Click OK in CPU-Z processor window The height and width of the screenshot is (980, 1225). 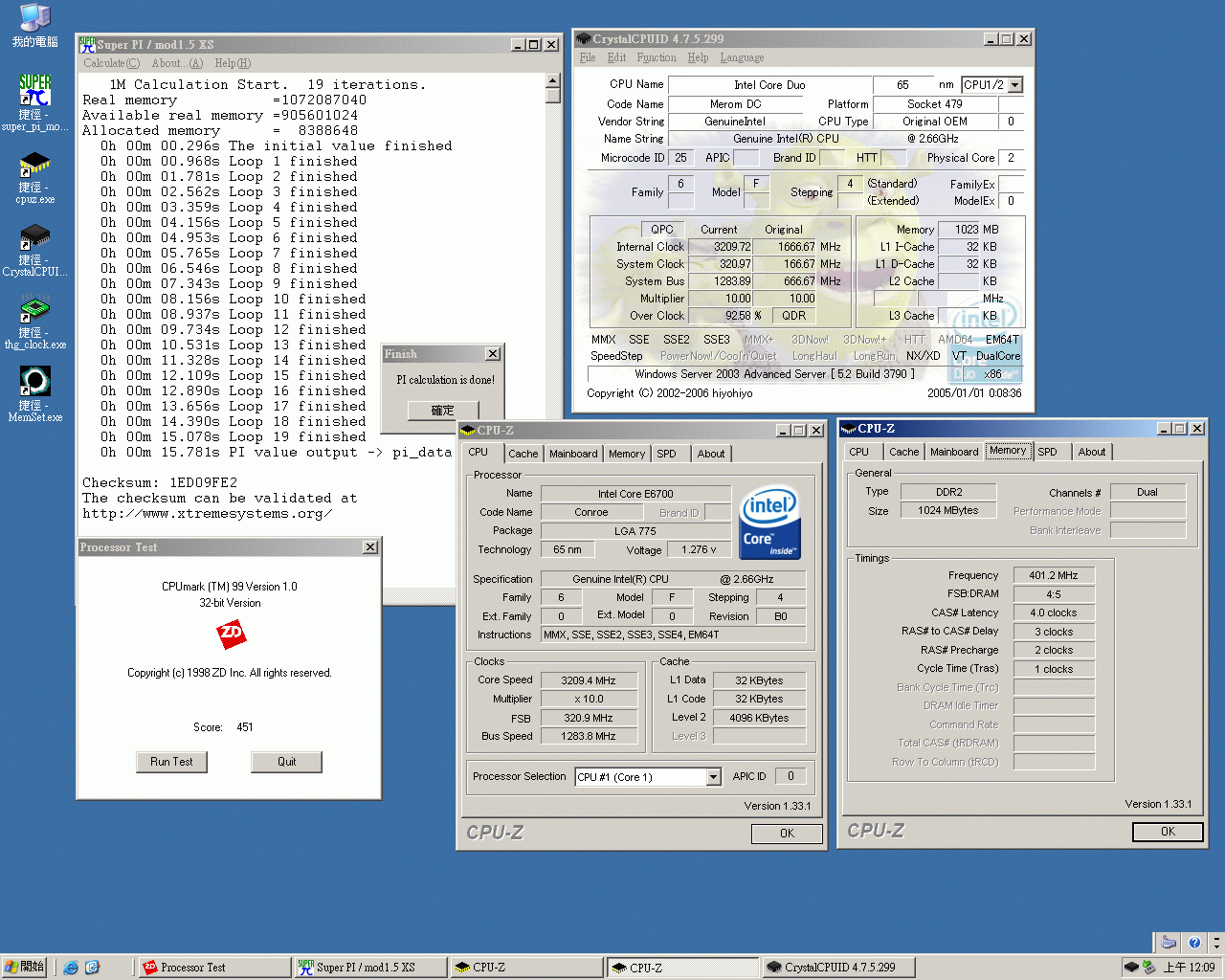coord(787,834)
